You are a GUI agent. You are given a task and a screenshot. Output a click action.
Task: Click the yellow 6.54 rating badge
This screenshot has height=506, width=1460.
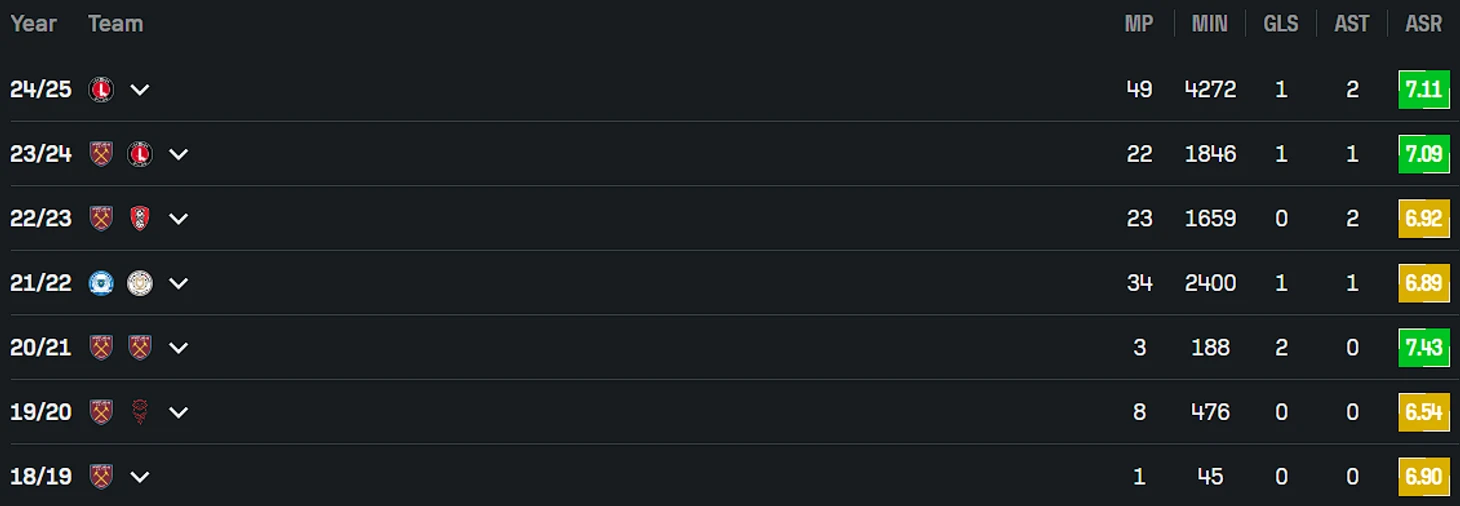pyautogui.click(x=1424, y=412)
